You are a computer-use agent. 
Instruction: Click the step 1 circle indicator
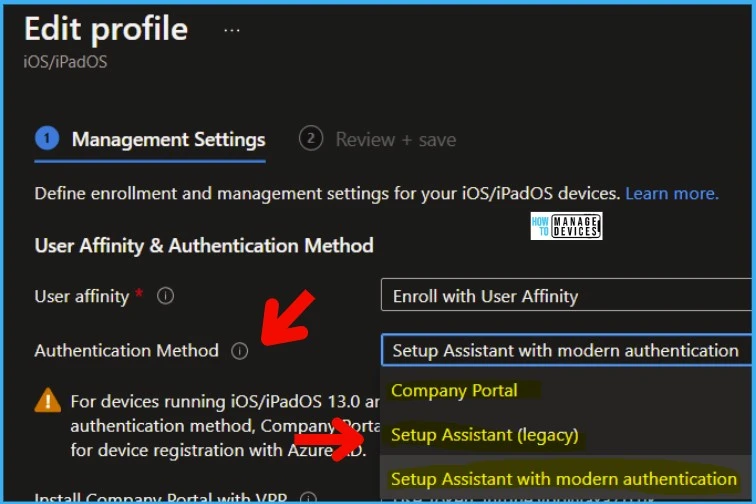pyautogui.click(x=47, y=138)
